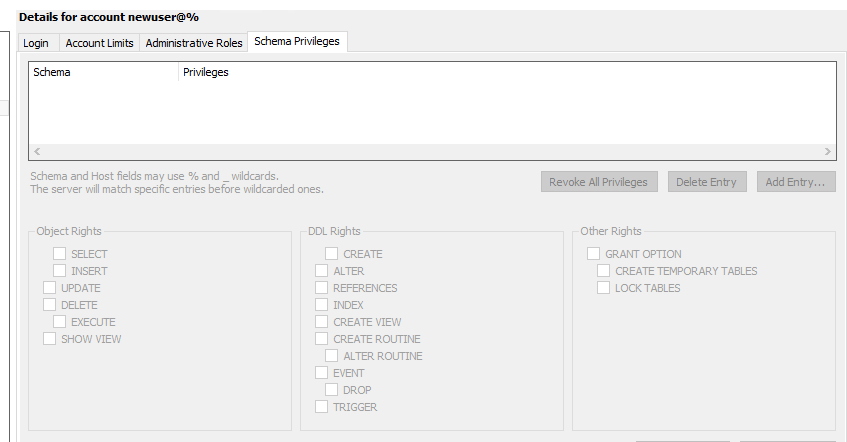Open the Account Limits tab
The height and width of the screenshot is (442, 847).
click(99, 43)
